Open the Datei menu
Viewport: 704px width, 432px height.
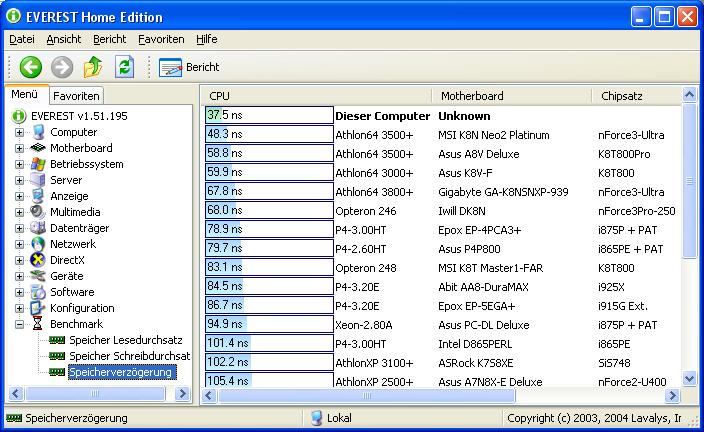click(22, 40)
